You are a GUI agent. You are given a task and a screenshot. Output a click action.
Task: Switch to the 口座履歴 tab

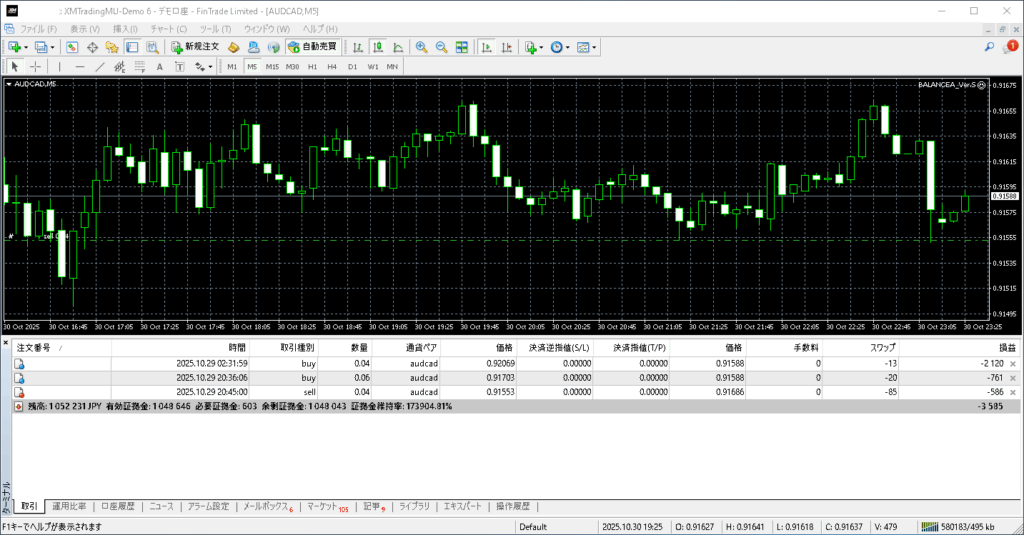point(119,506)
